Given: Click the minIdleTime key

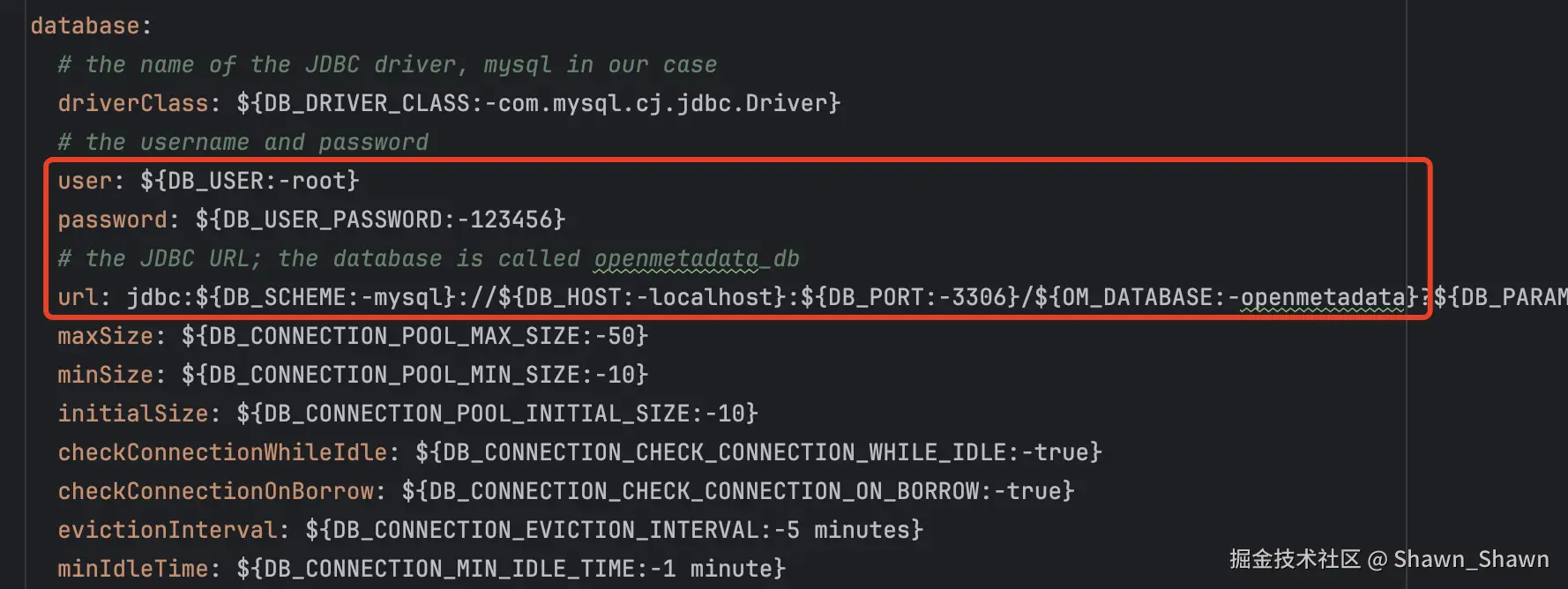Looking at the screenshot, I should tap(132, 569).
